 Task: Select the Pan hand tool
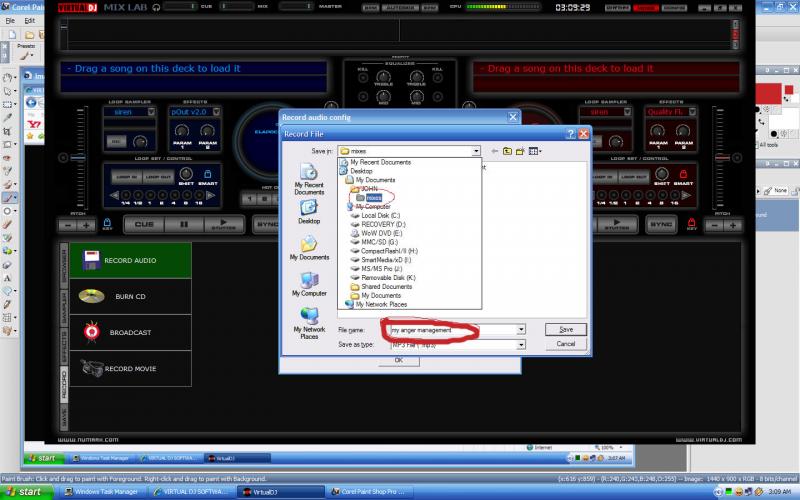8,78
